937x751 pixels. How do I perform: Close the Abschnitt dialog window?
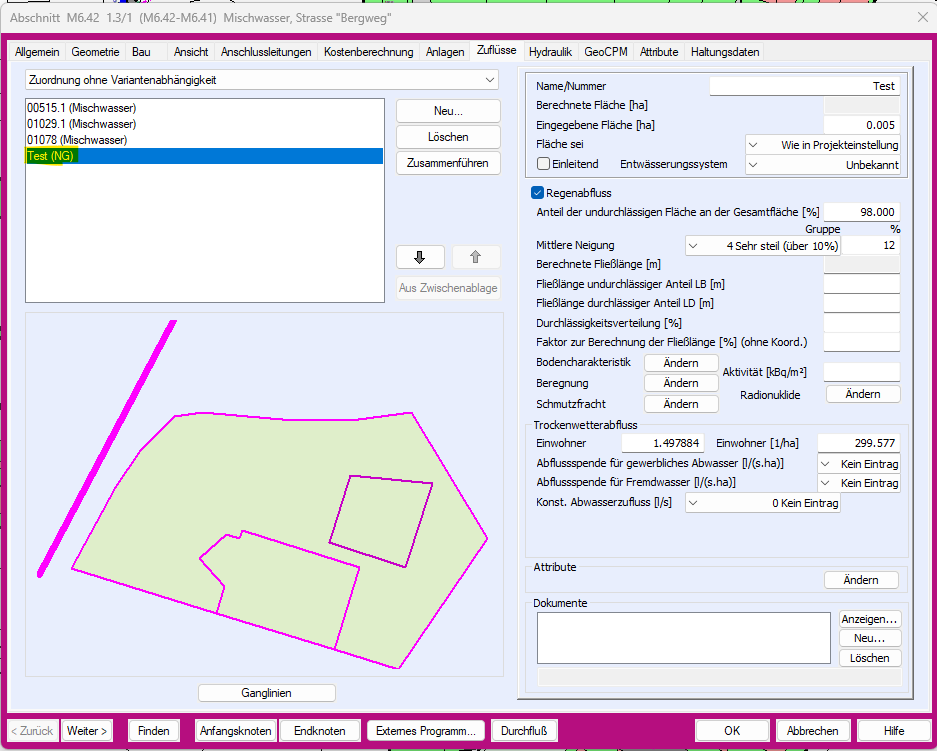921,17
